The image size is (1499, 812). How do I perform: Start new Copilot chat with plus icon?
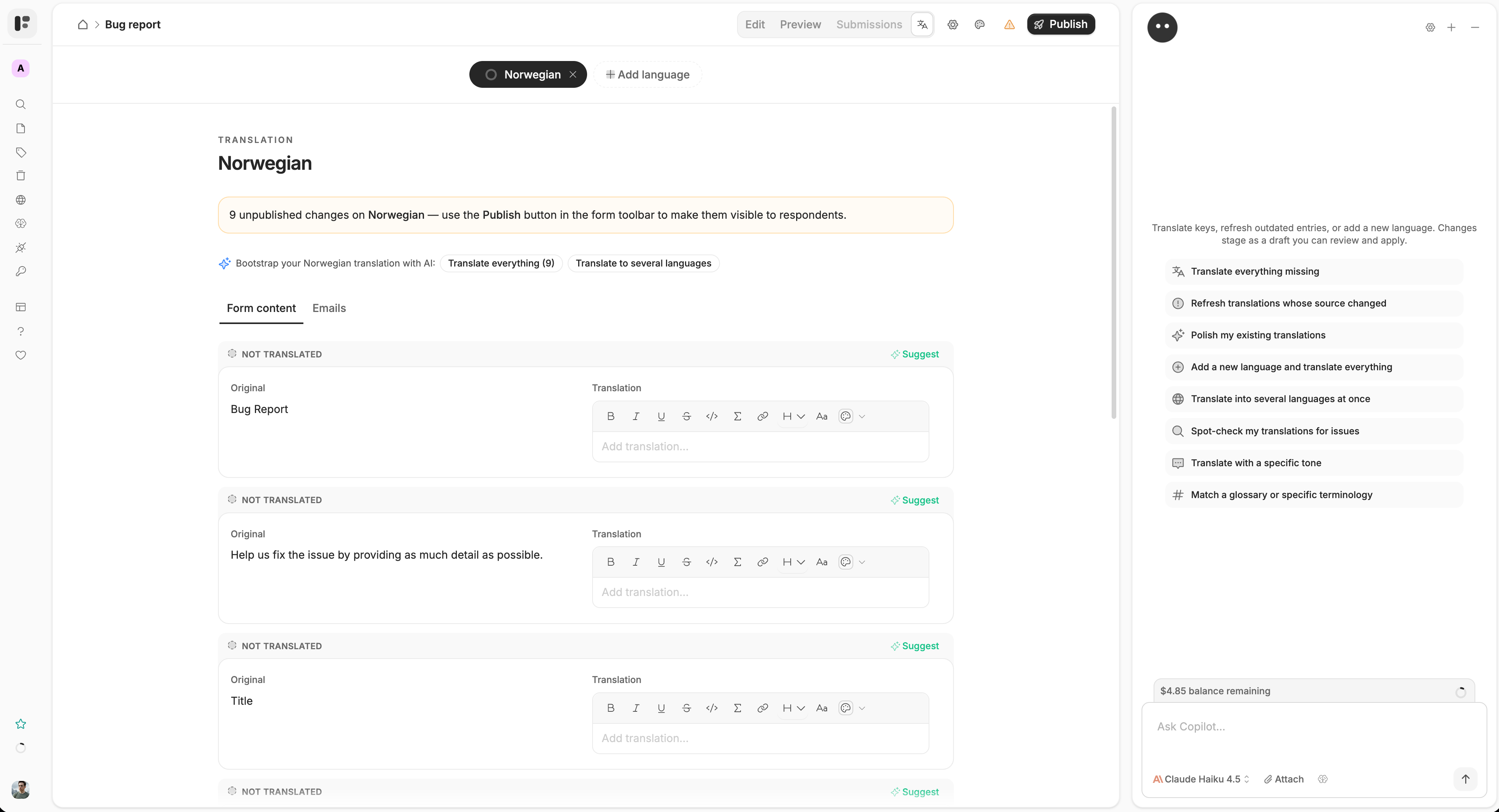(1451, 27)
